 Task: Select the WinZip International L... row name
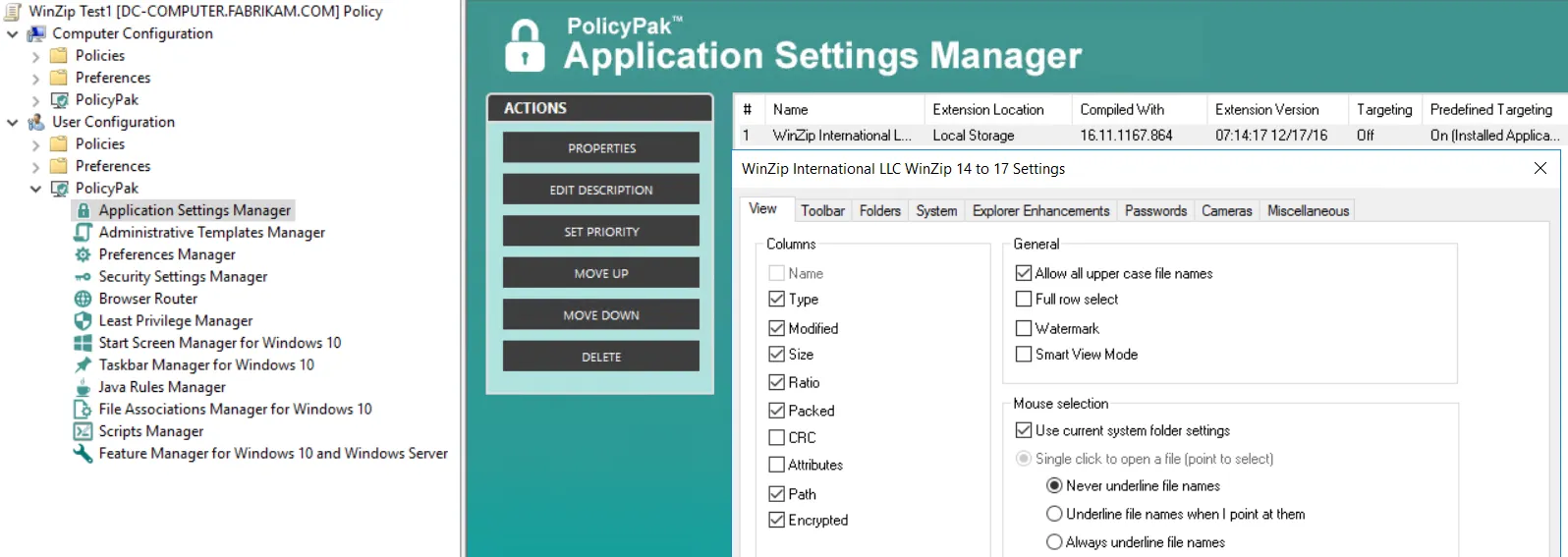click(x=842, y=136)
